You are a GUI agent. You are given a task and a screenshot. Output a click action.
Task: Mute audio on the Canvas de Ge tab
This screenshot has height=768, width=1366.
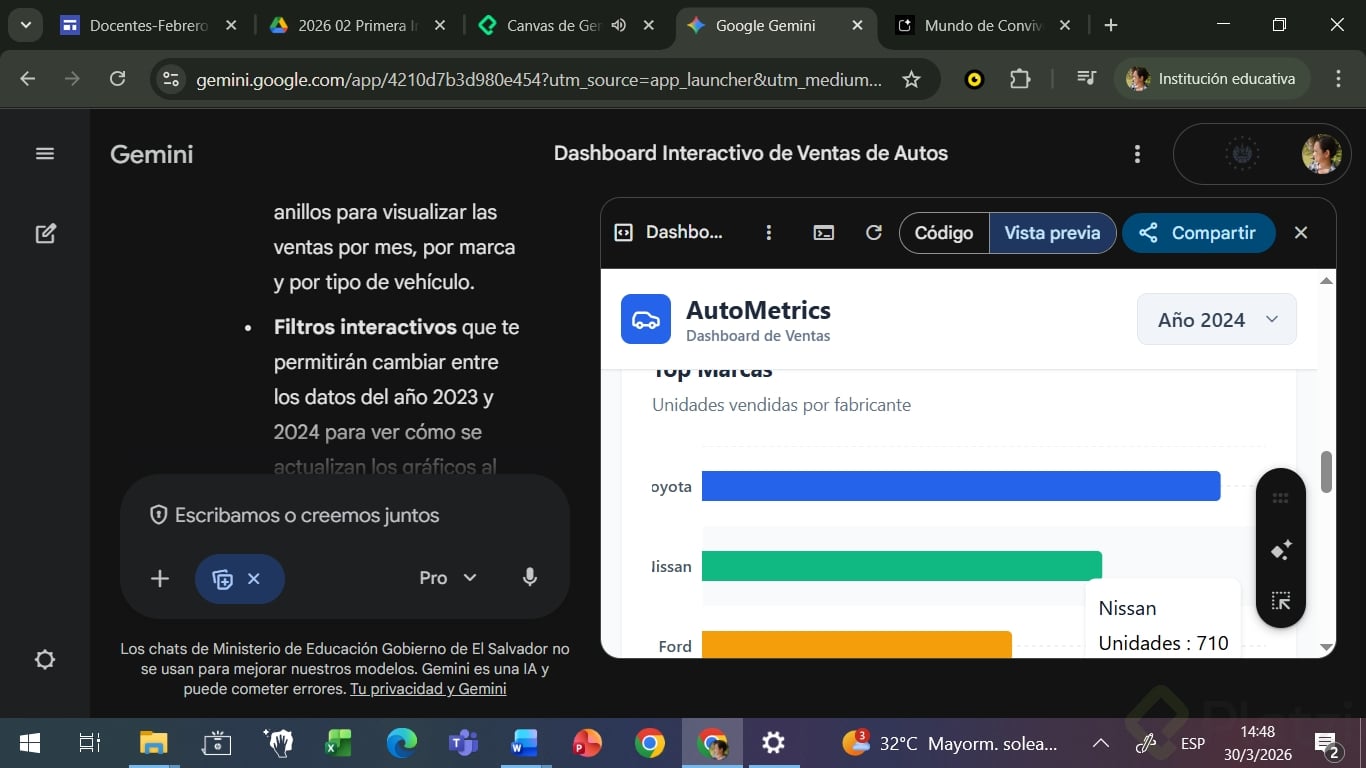619,26
